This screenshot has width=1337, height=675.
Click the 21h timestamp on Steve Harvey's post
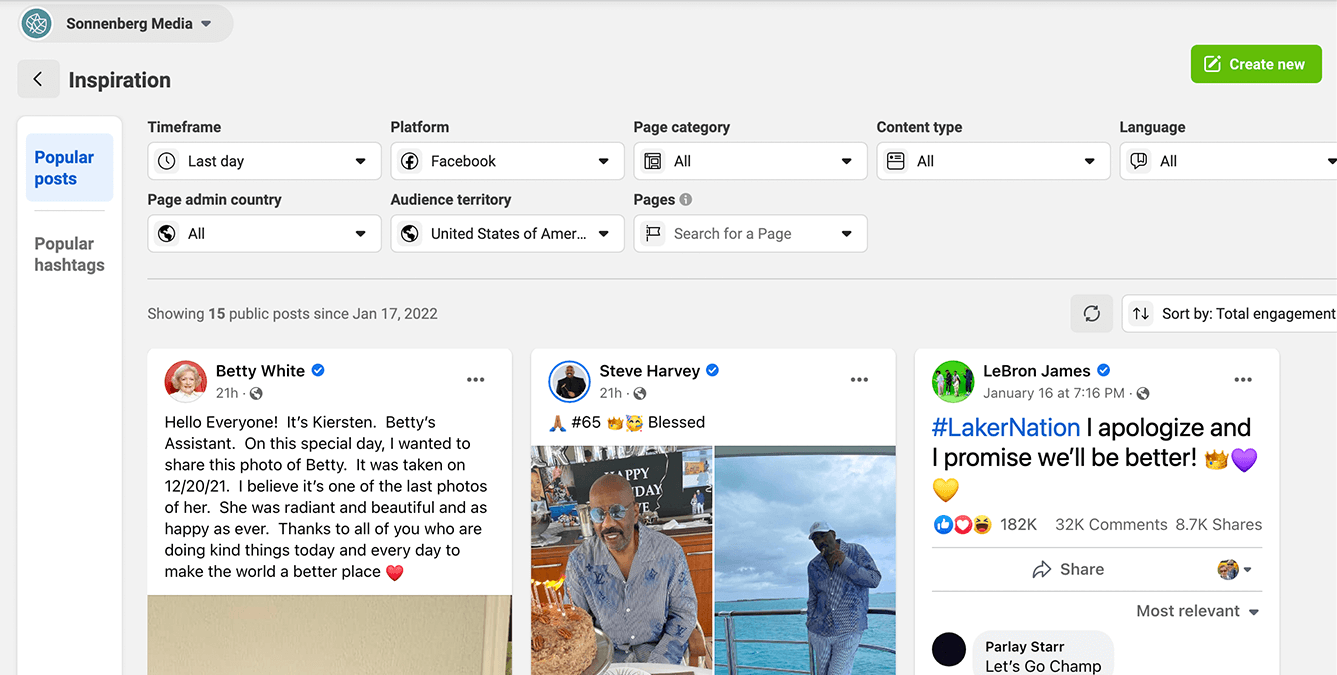pyautogui.click(x=611, y=393)
